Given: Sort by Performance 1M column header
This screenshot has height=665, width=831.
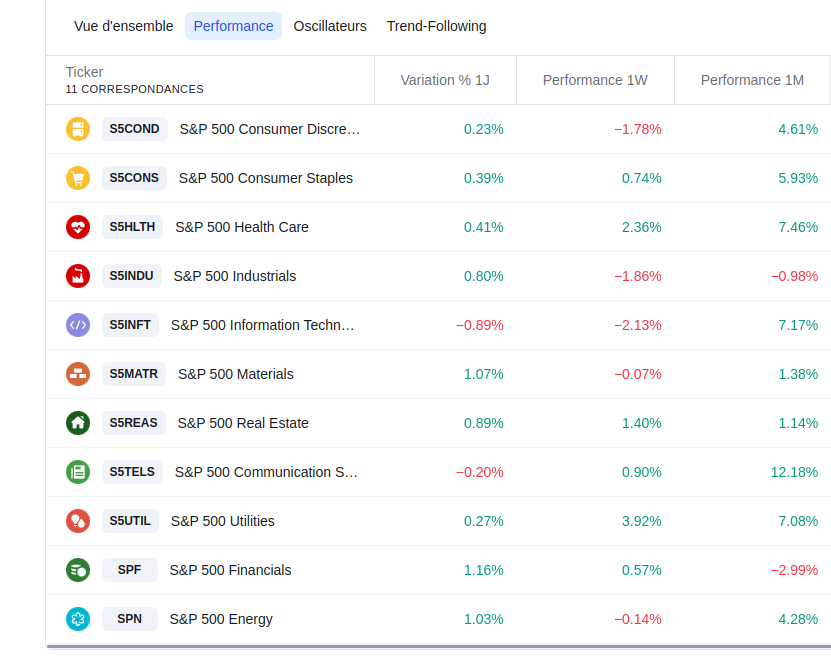Looking at the screenshot, I should tap(752, 80).
